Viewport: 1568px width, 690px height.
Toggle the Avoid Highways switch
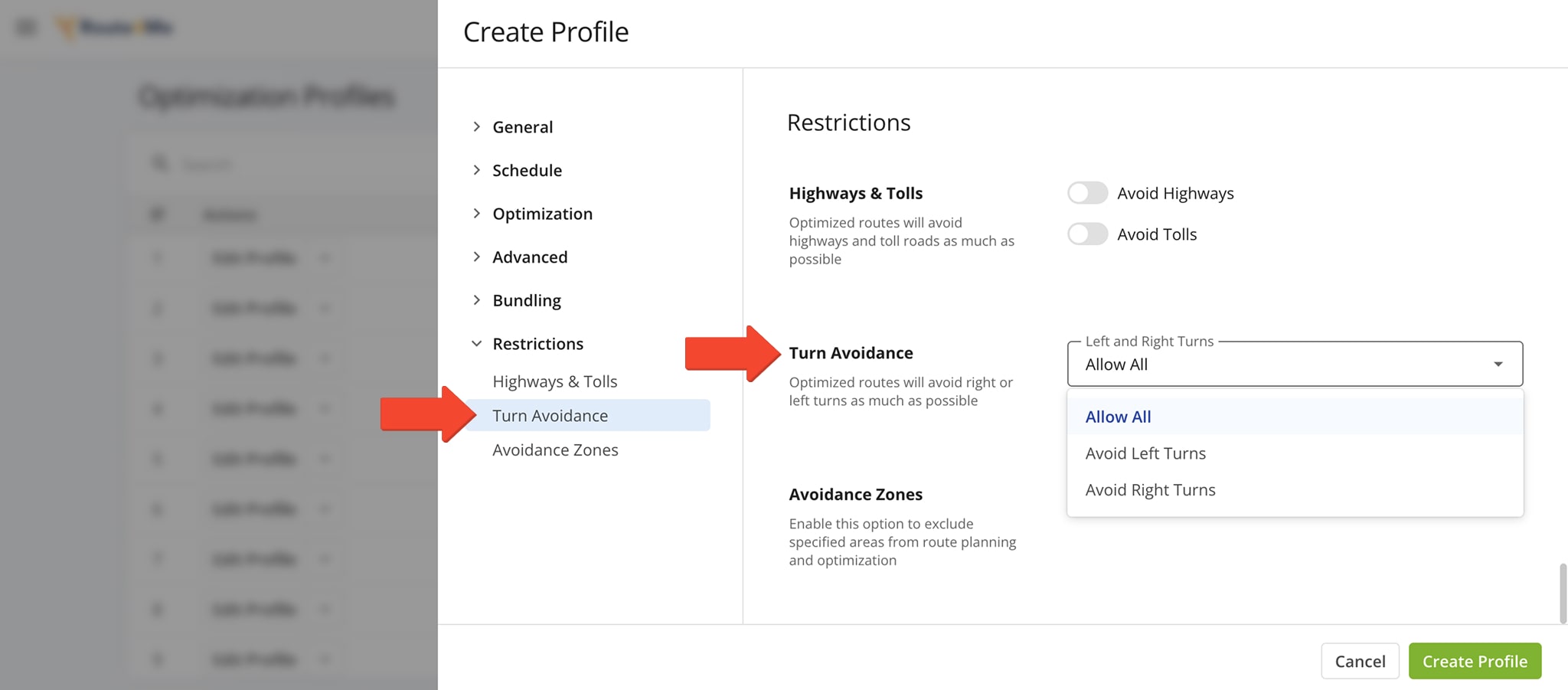(x=1087, y=193)
